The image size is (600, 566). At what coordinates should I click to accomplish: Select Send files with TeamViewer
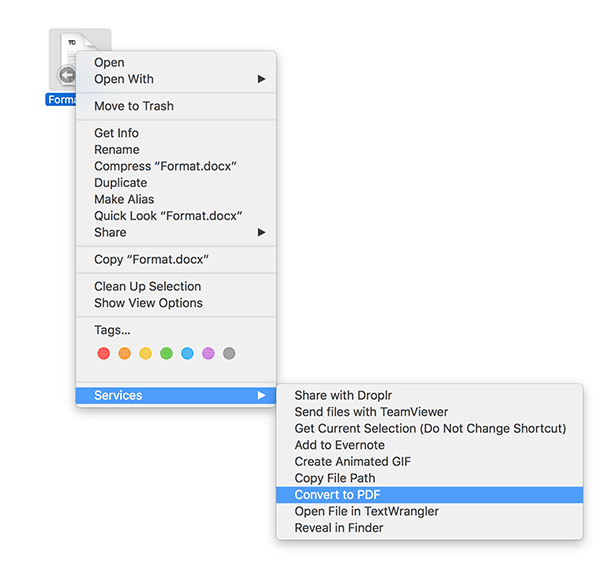[430, 412]
